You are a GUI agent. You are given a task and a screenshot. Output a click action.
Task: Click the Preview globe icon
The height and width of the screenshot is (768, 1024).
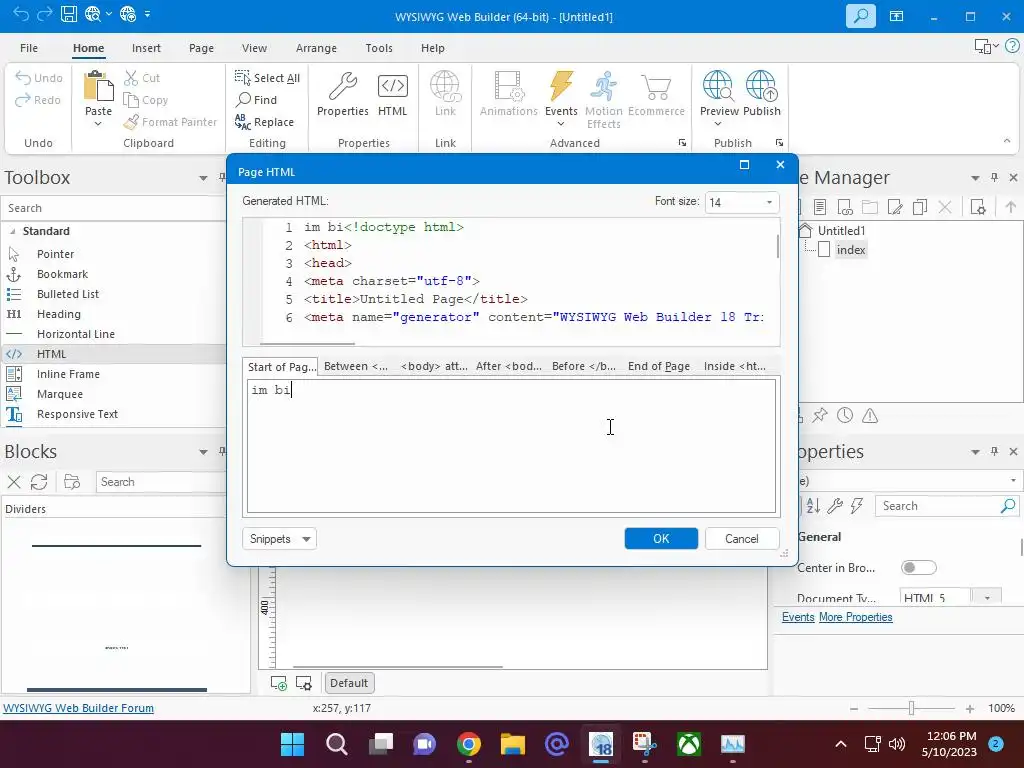tap(718, 88)
